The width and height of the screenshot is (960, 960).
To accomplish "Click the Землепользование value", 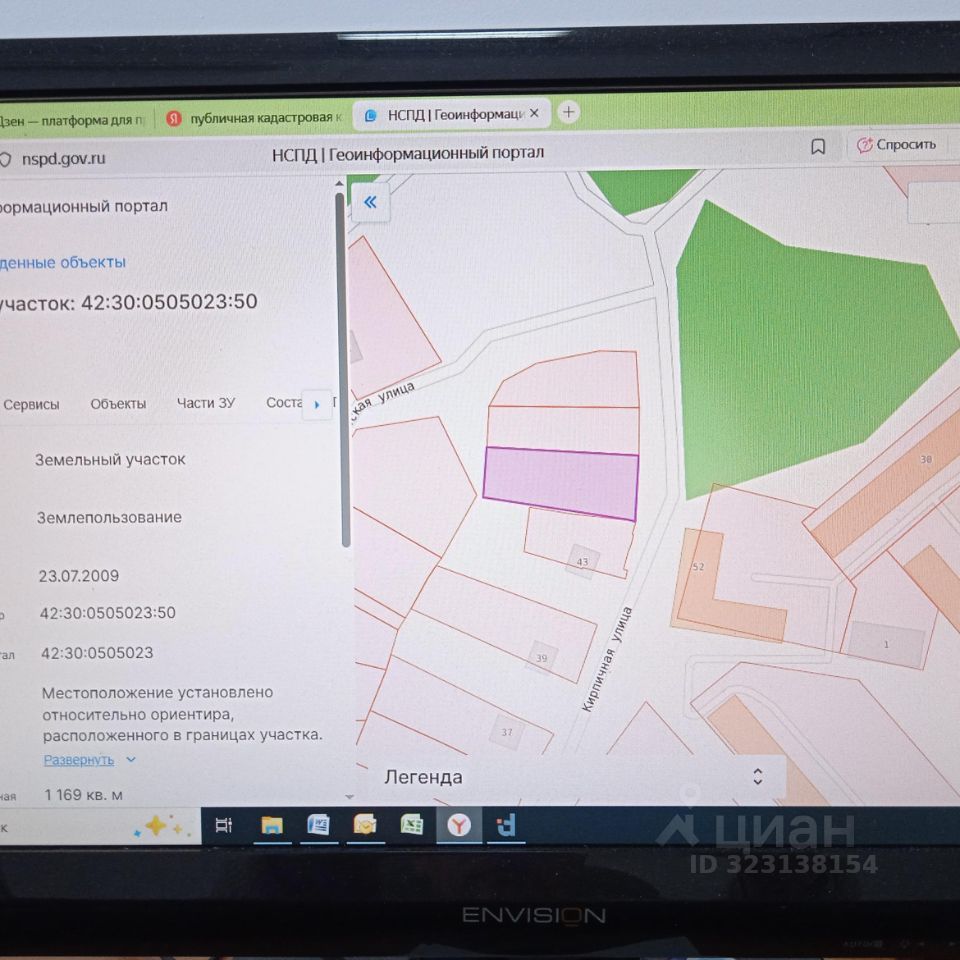I will click(110, 517).
